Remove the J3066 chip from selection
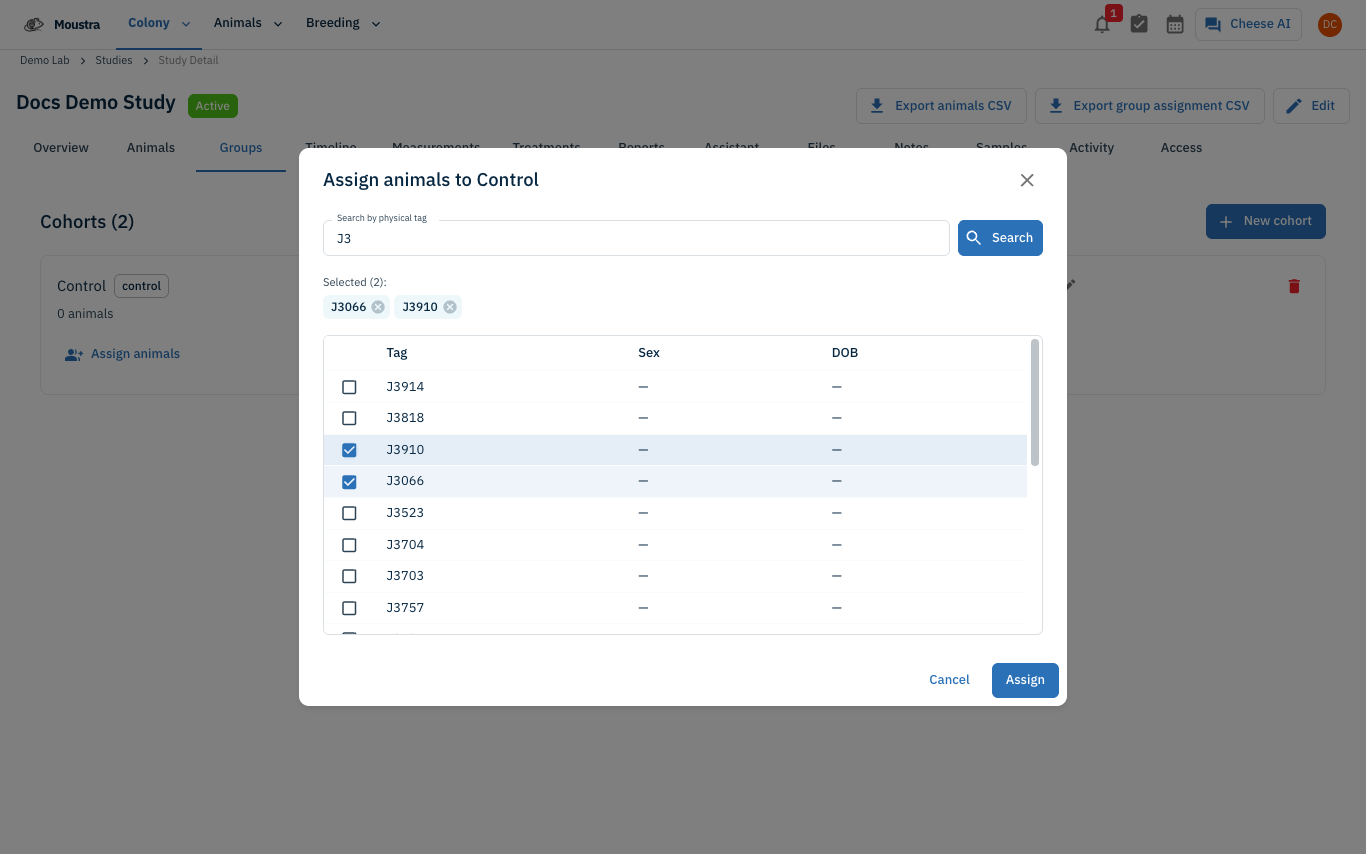 378,307
